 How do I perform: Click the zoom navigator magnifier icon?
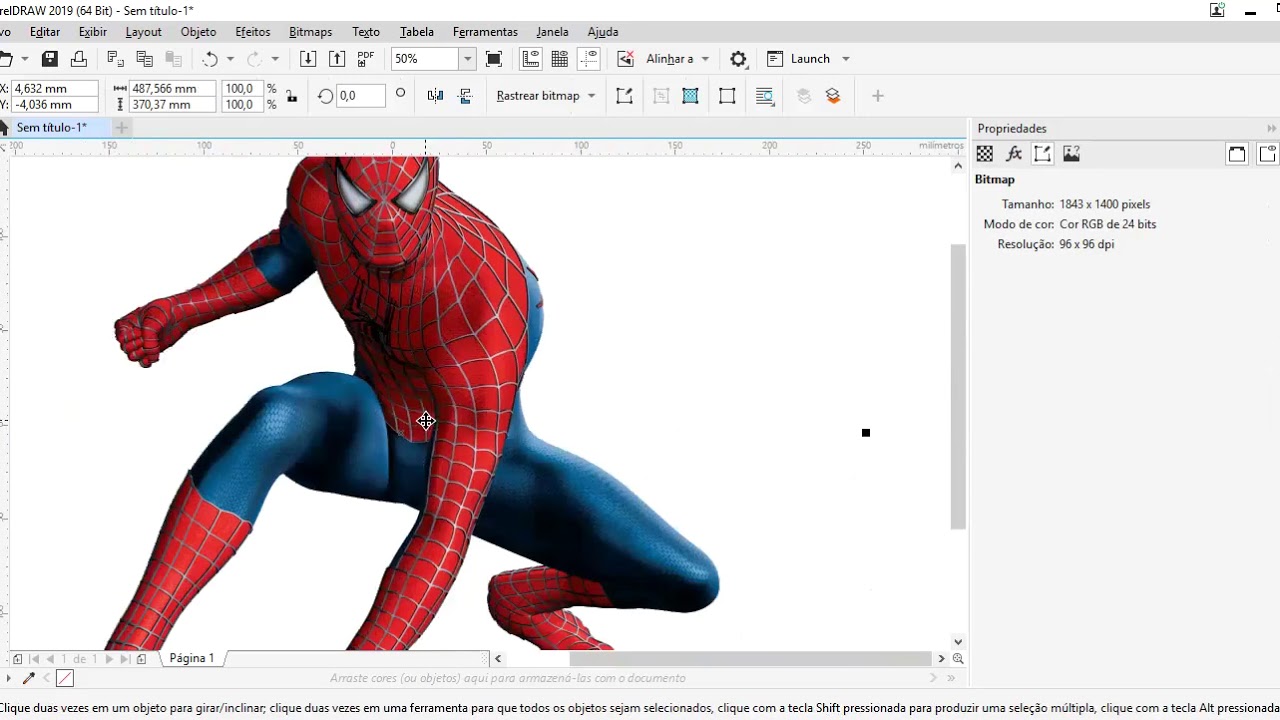[958, 658]
